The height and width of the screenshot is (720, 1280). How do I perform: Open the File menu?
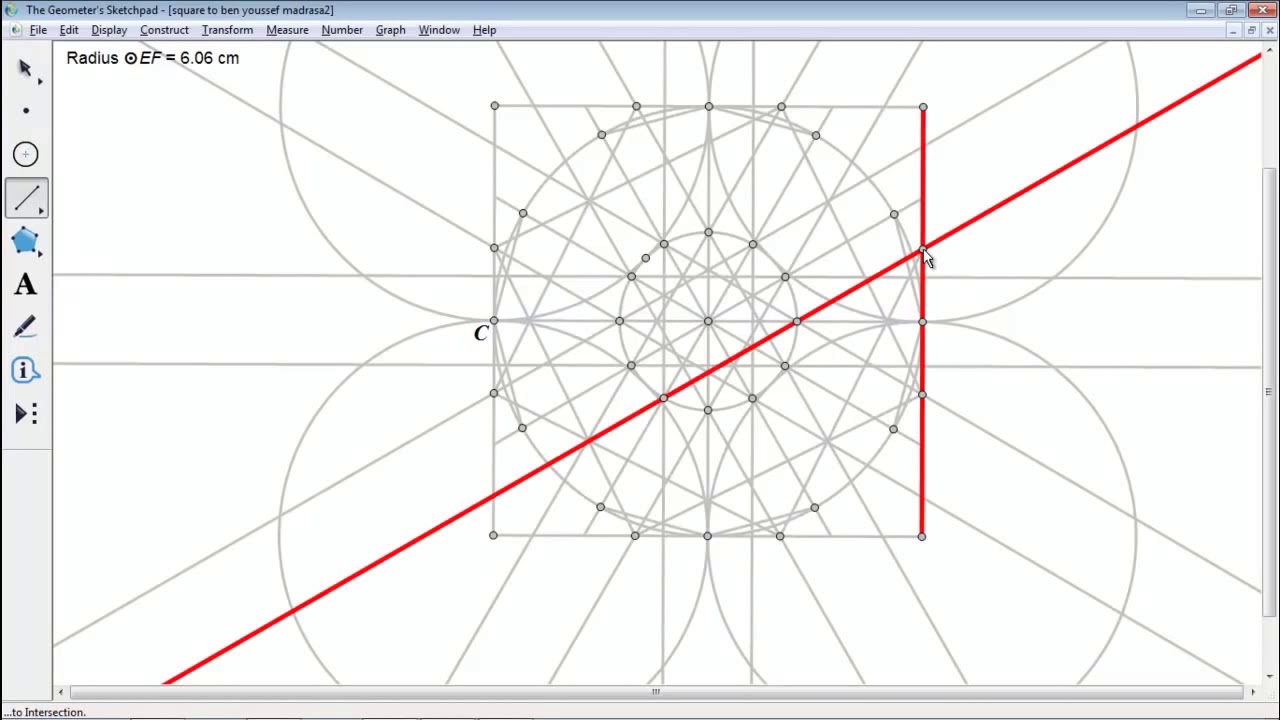[x=38, y=30]
